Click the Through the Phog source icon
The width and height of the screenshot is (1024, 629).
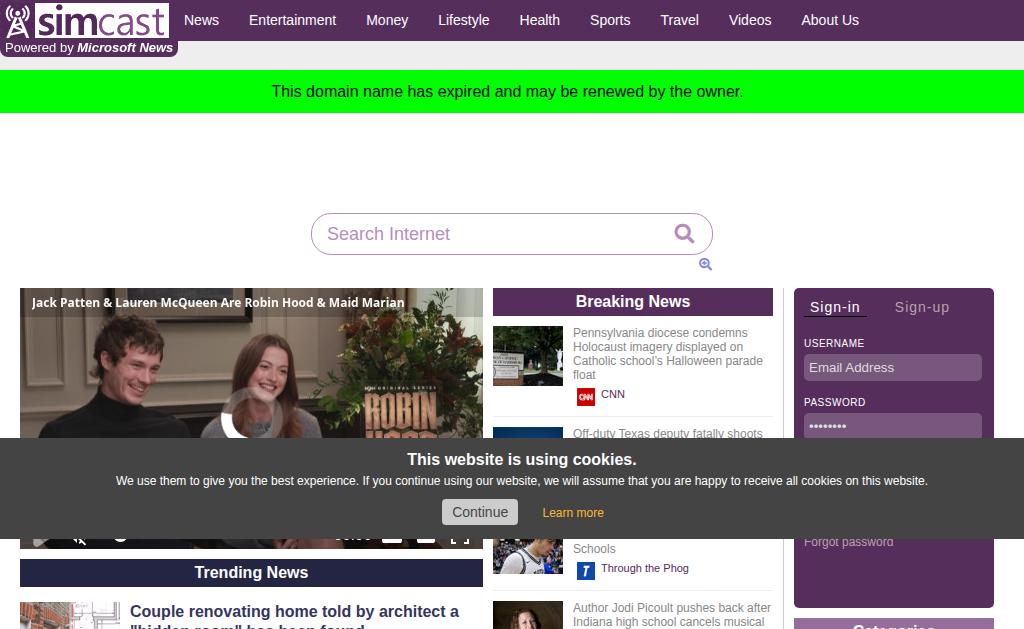pyautogui.click(x=586, y=570)
